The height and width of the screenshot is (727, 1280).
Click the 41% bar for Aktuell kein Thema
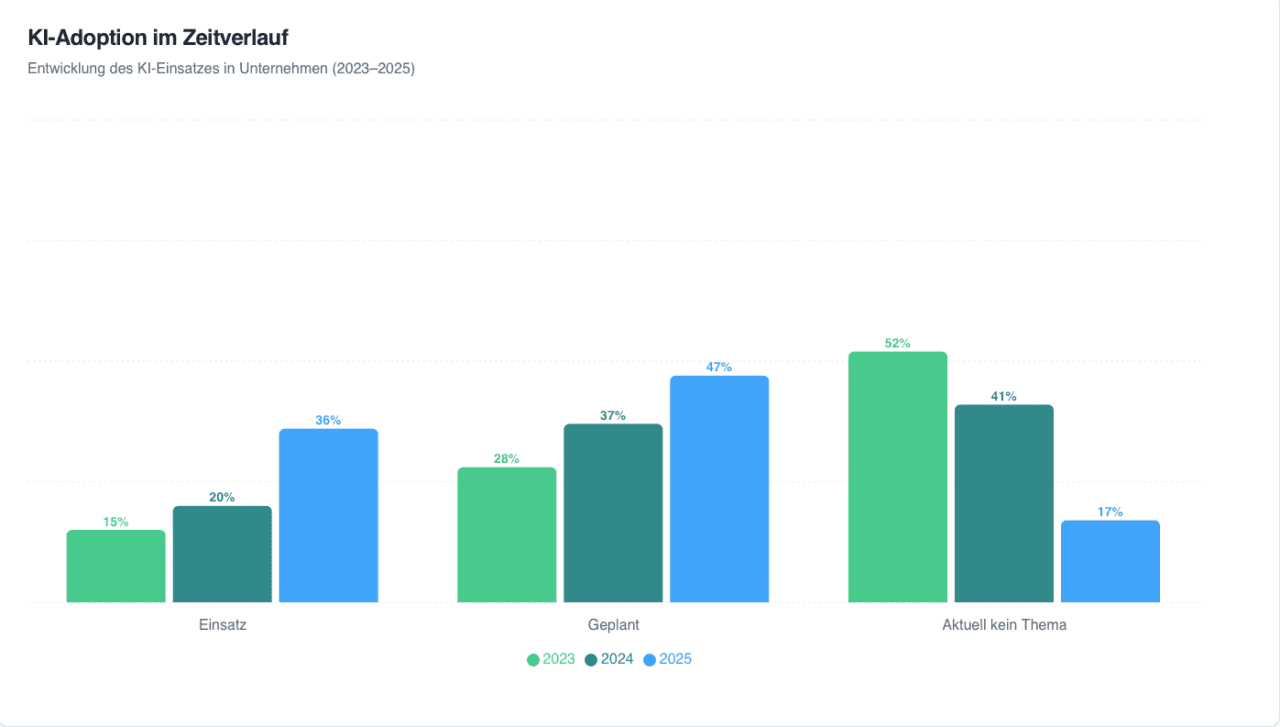(x=1004, y=503)
